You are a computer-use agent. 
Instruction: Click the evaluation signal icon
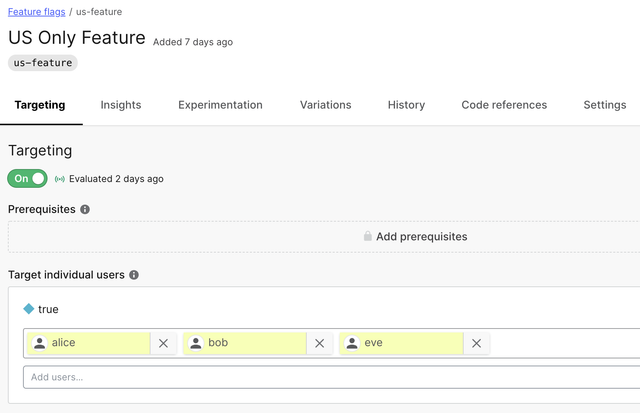[60, 179]
